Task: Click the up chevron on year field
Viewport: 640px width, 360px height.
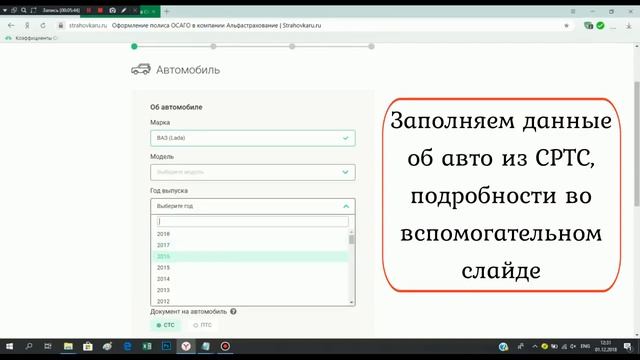Action: [x=346, y=207]
